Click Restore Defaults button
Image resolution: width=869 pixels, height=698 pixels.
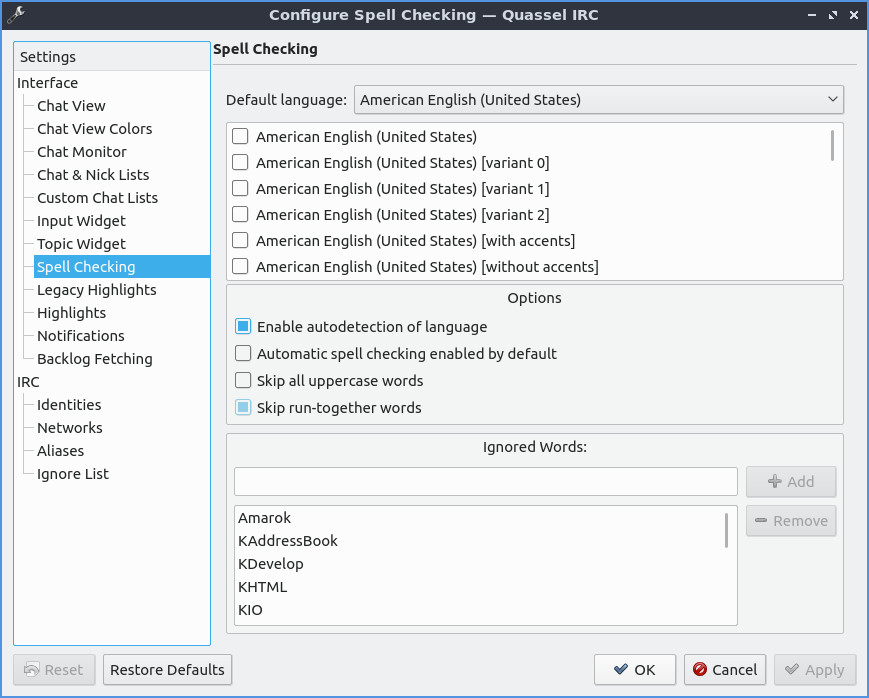click(167, 670)
